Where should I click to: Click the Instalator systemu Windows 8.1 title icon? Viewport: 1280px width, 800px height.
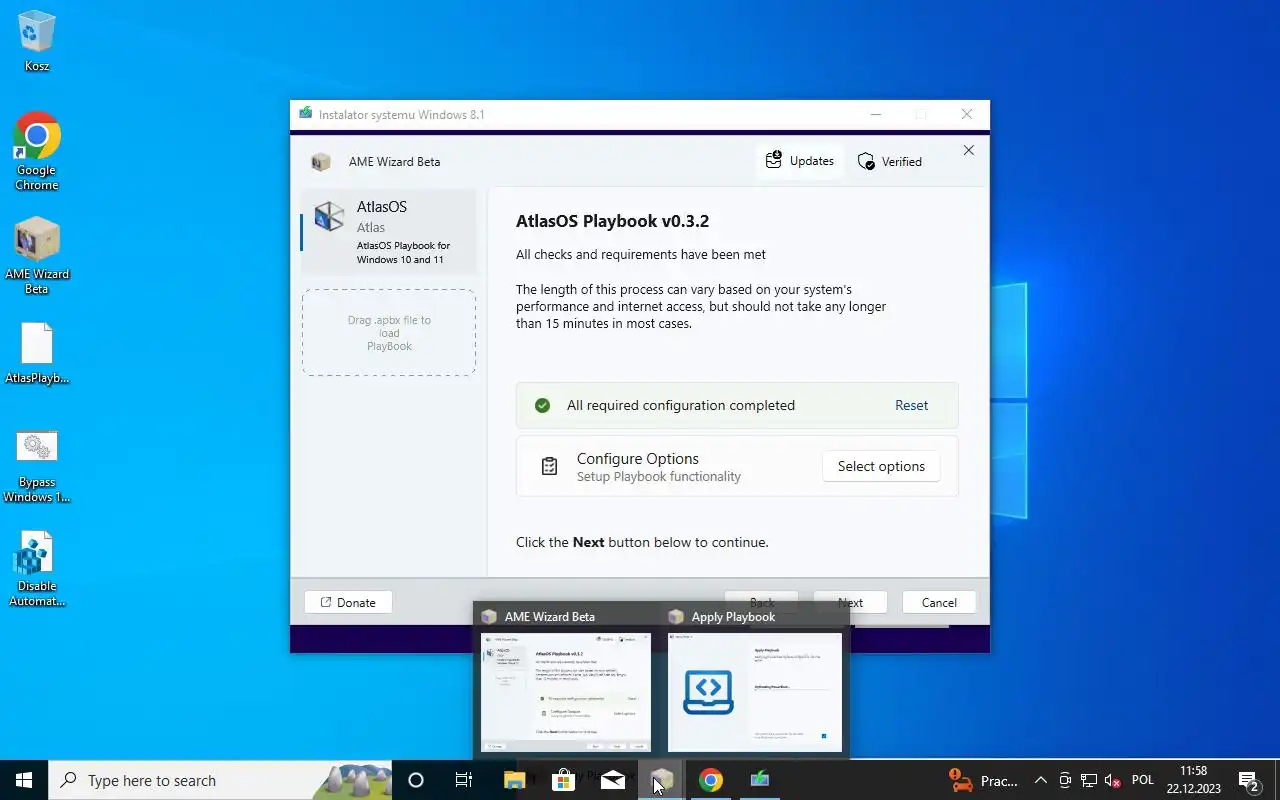(305, 114)
